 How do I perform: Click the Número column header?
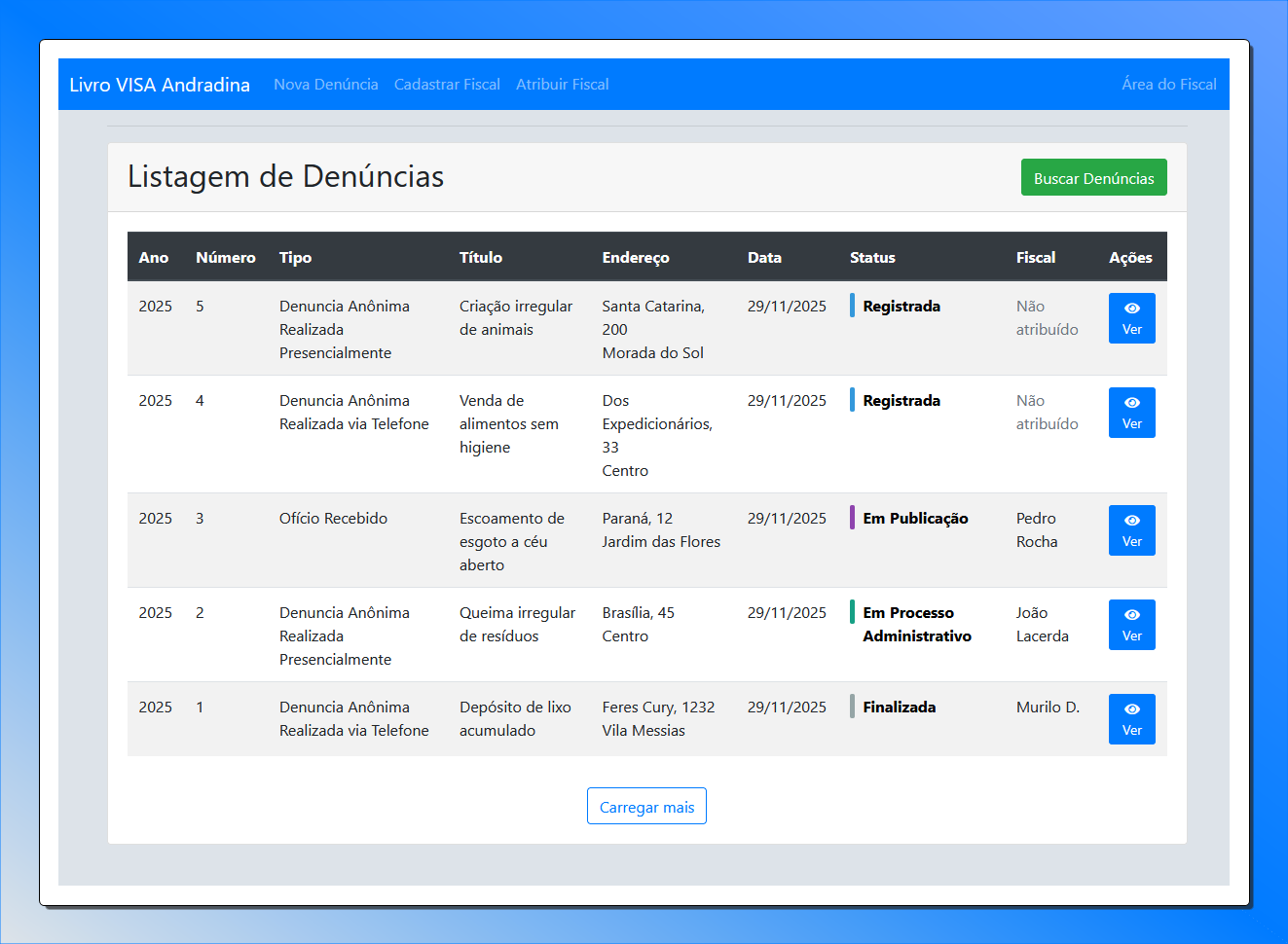click(x=225, y=258)
